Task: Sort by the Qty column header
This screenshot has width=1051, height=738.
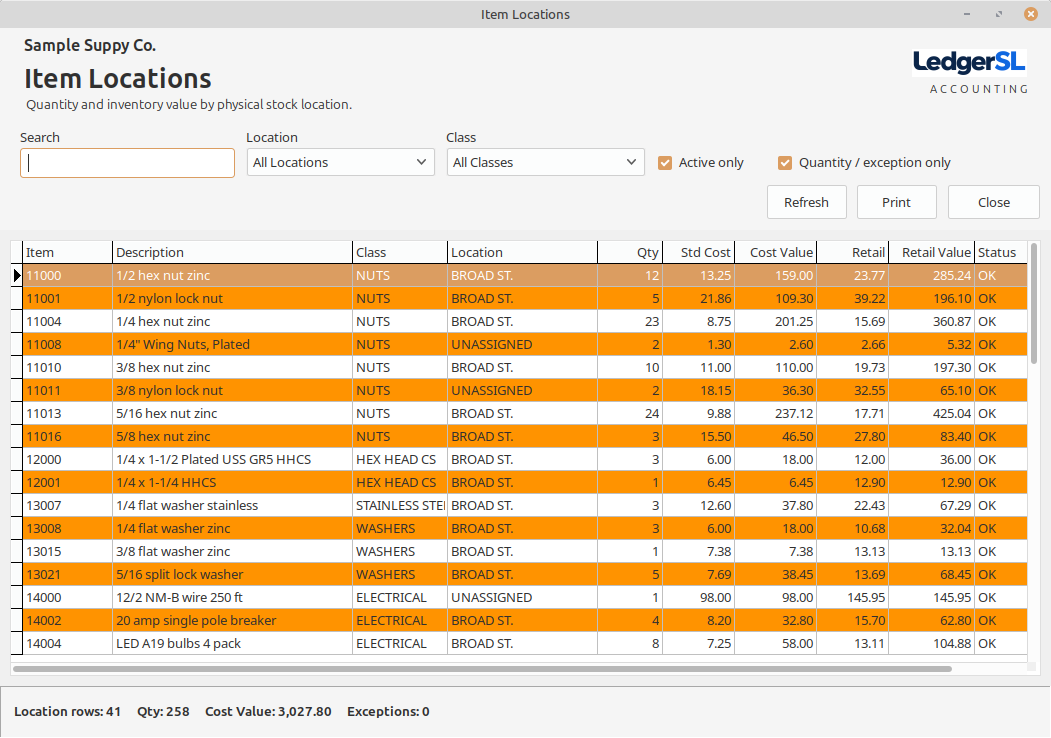Action: [x=630, y=253]
